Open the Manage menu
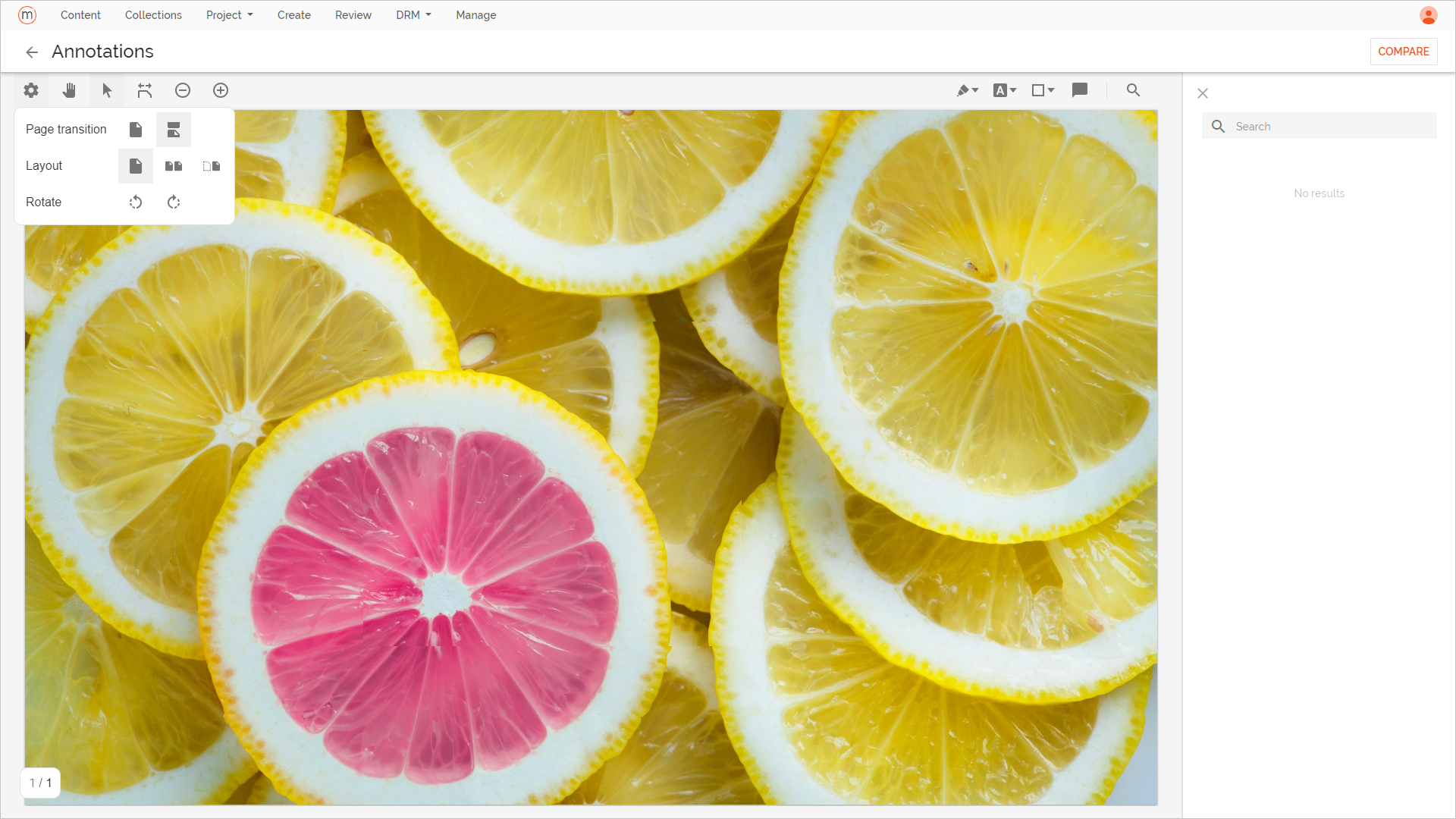 [x=476, y=15]
